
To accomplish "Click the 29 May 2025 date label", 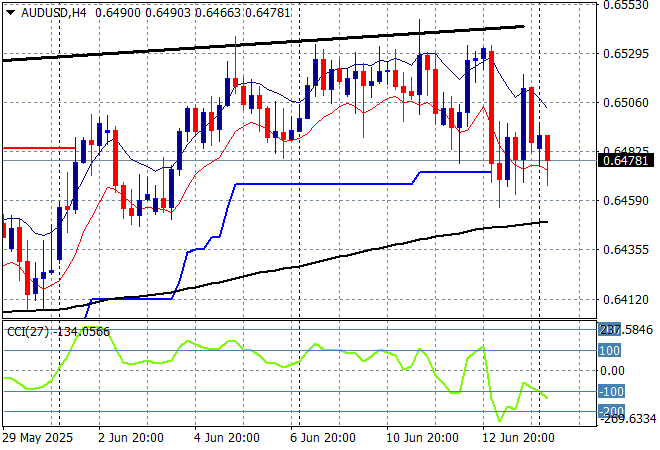I will pyautogui.click(x=38, y=437).
